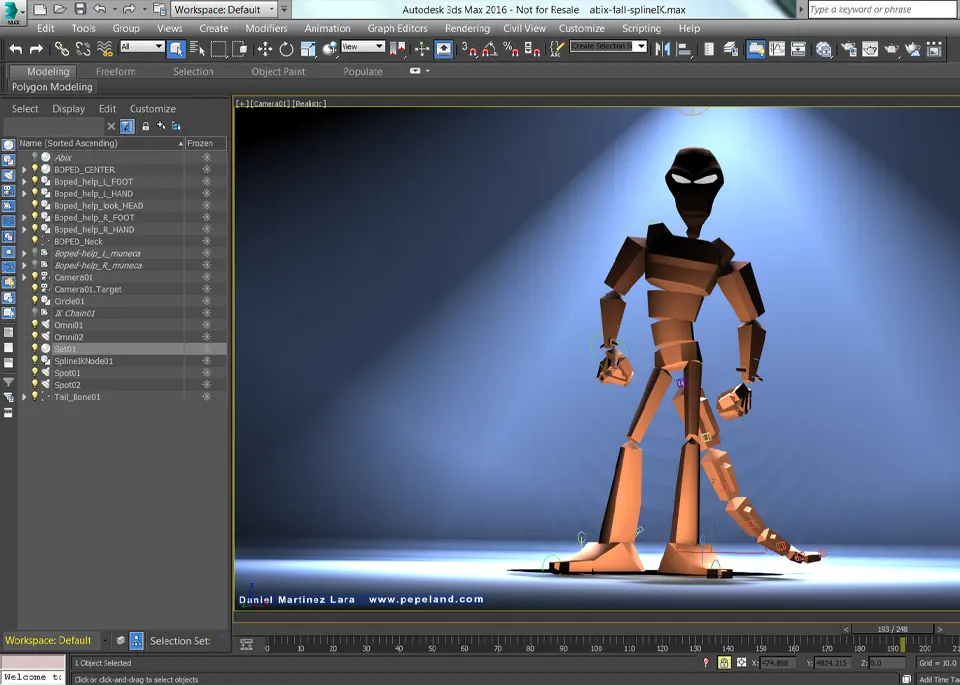Click the Select and Link chain icon

[x=62, y=48]
